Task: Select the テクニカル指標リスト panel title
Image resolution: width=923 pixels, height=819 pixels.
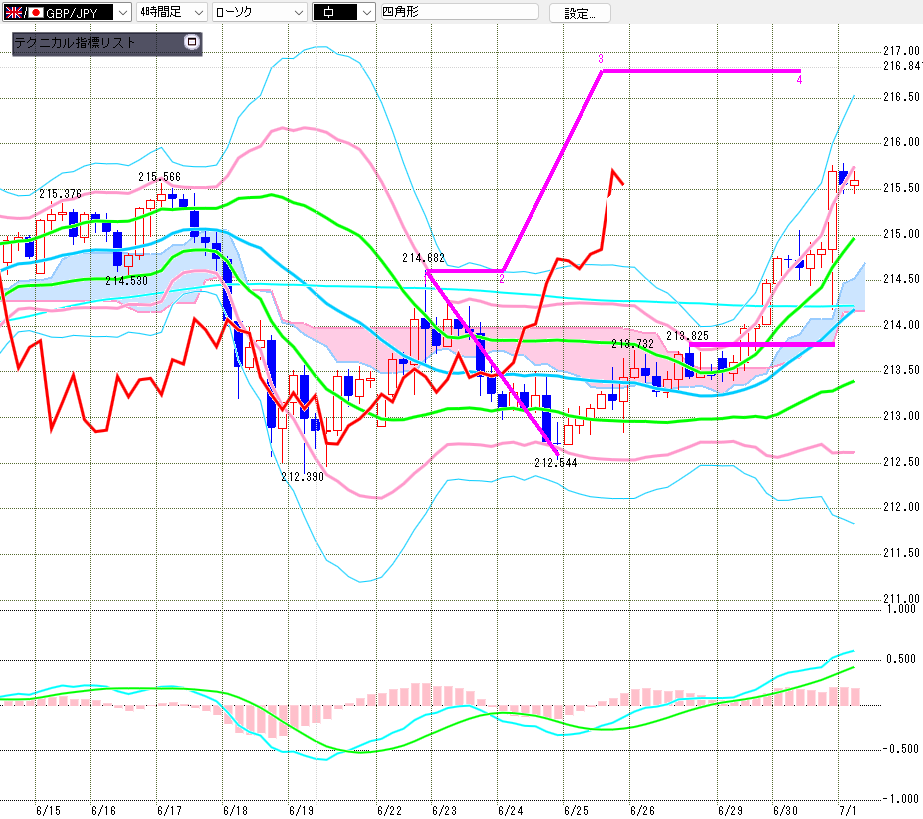Action: click(x=75, y=42)
